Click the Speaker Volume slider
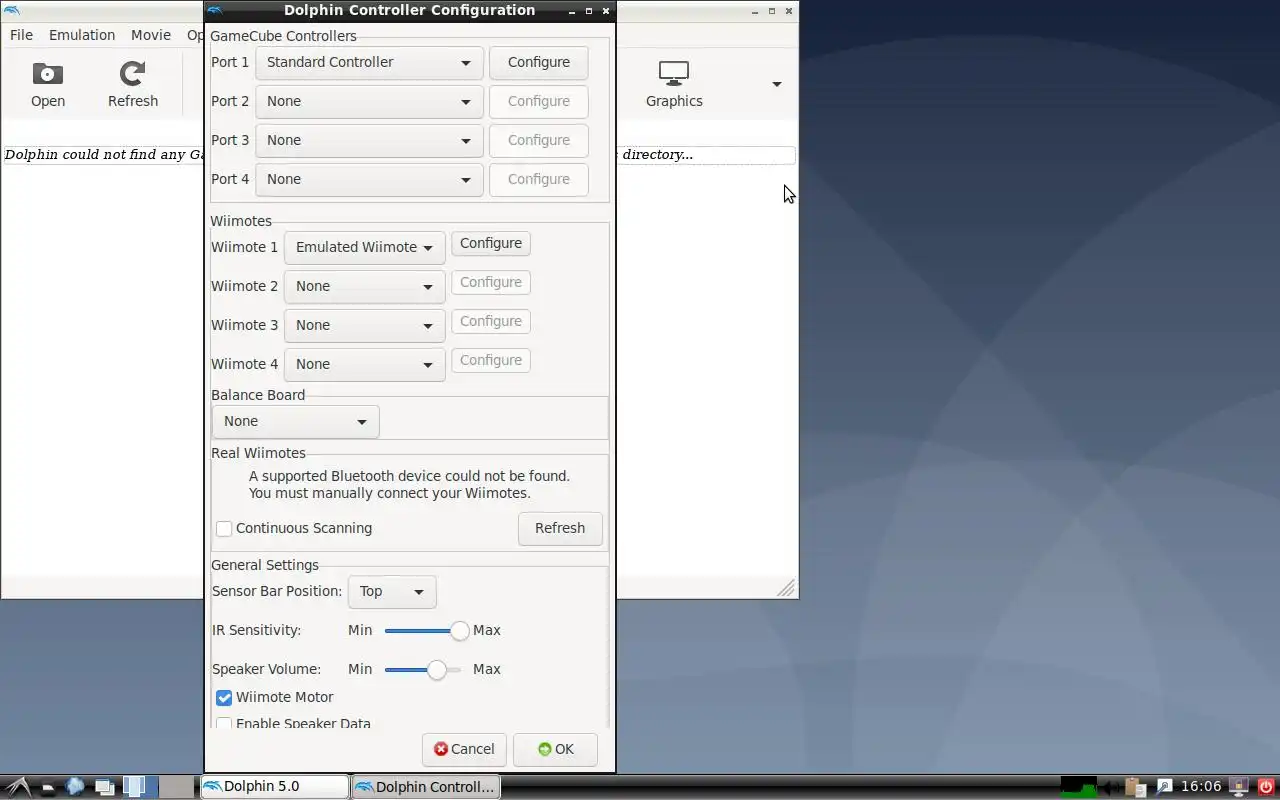1280x800 pixels. 423,669
